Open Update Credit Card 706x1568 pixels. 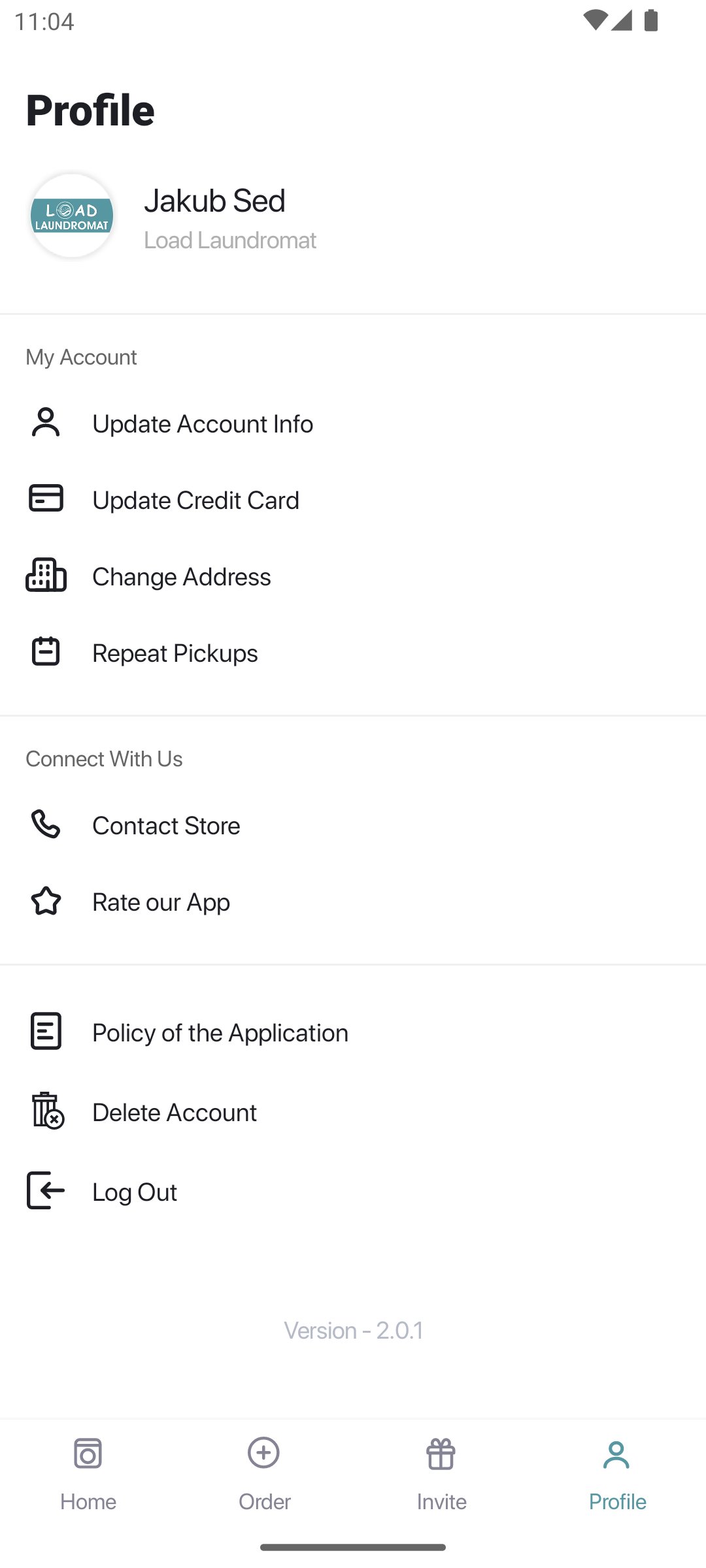[x=195, y=500]
